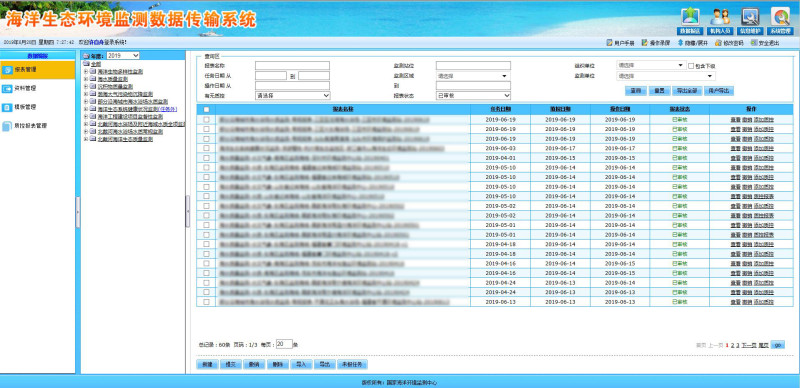Image resolution: width=800 pixels, height=388 pixels.
Task: Click the pagination go button
Action: (778, 345)
